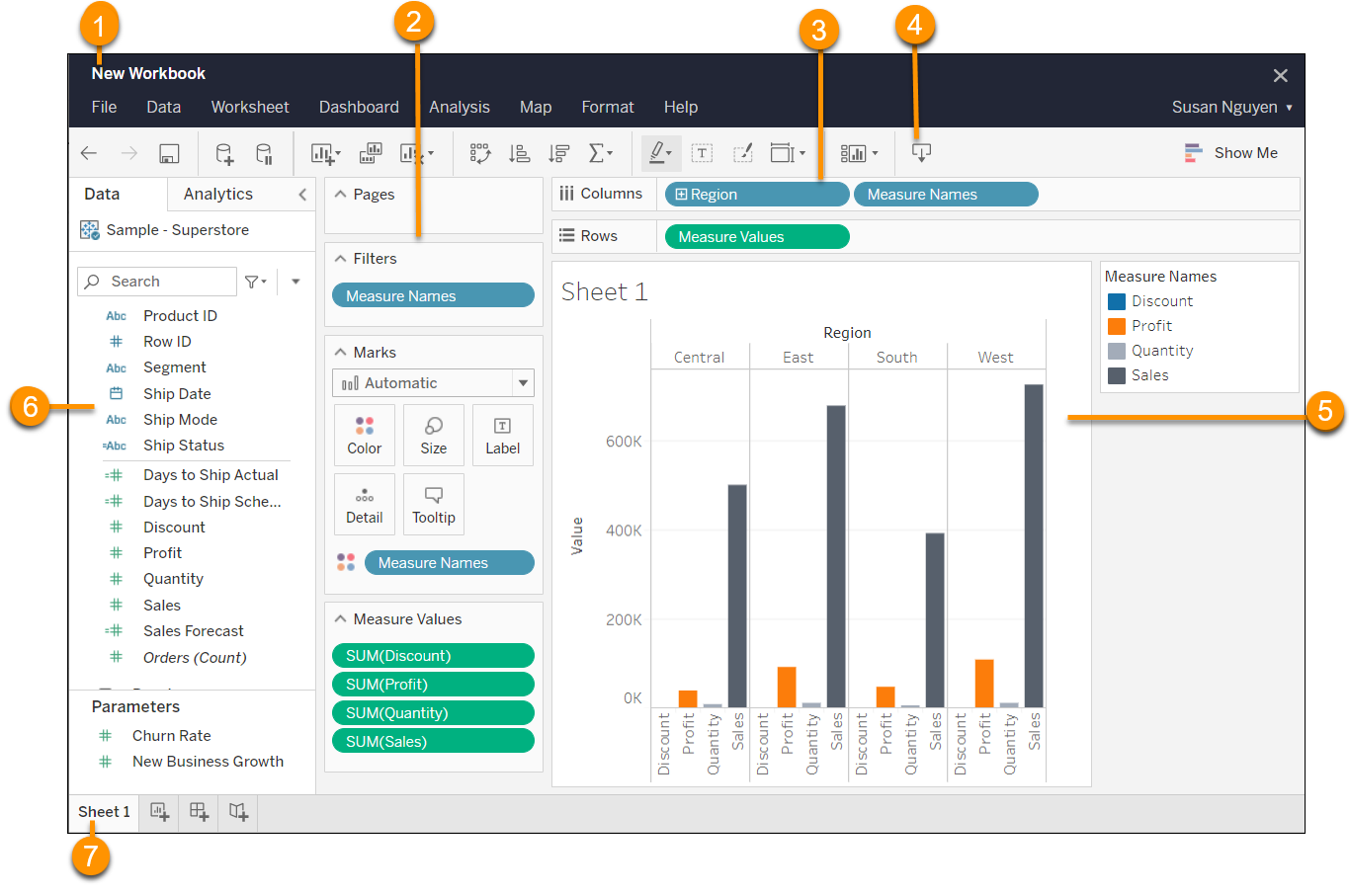
Task: Click the filter fields icon near Search
Action: [256, 282]
